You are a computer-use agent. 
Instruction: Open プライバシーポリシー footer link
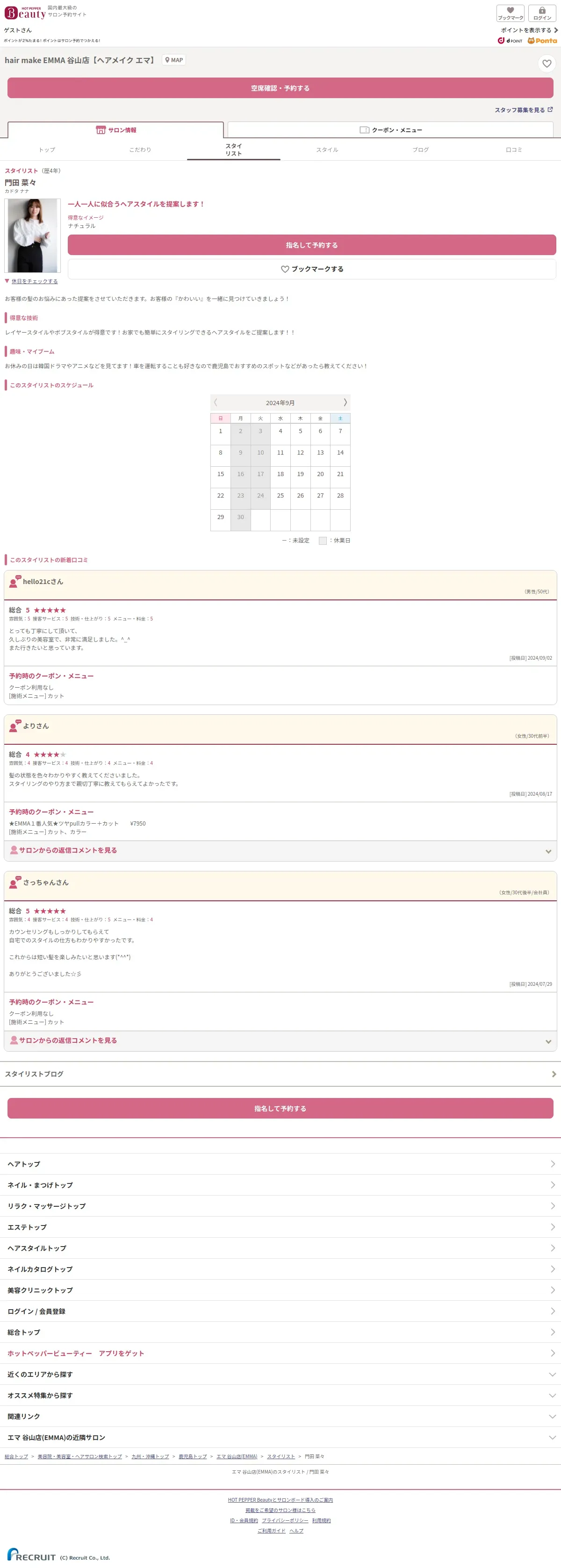click(285, 1520)
